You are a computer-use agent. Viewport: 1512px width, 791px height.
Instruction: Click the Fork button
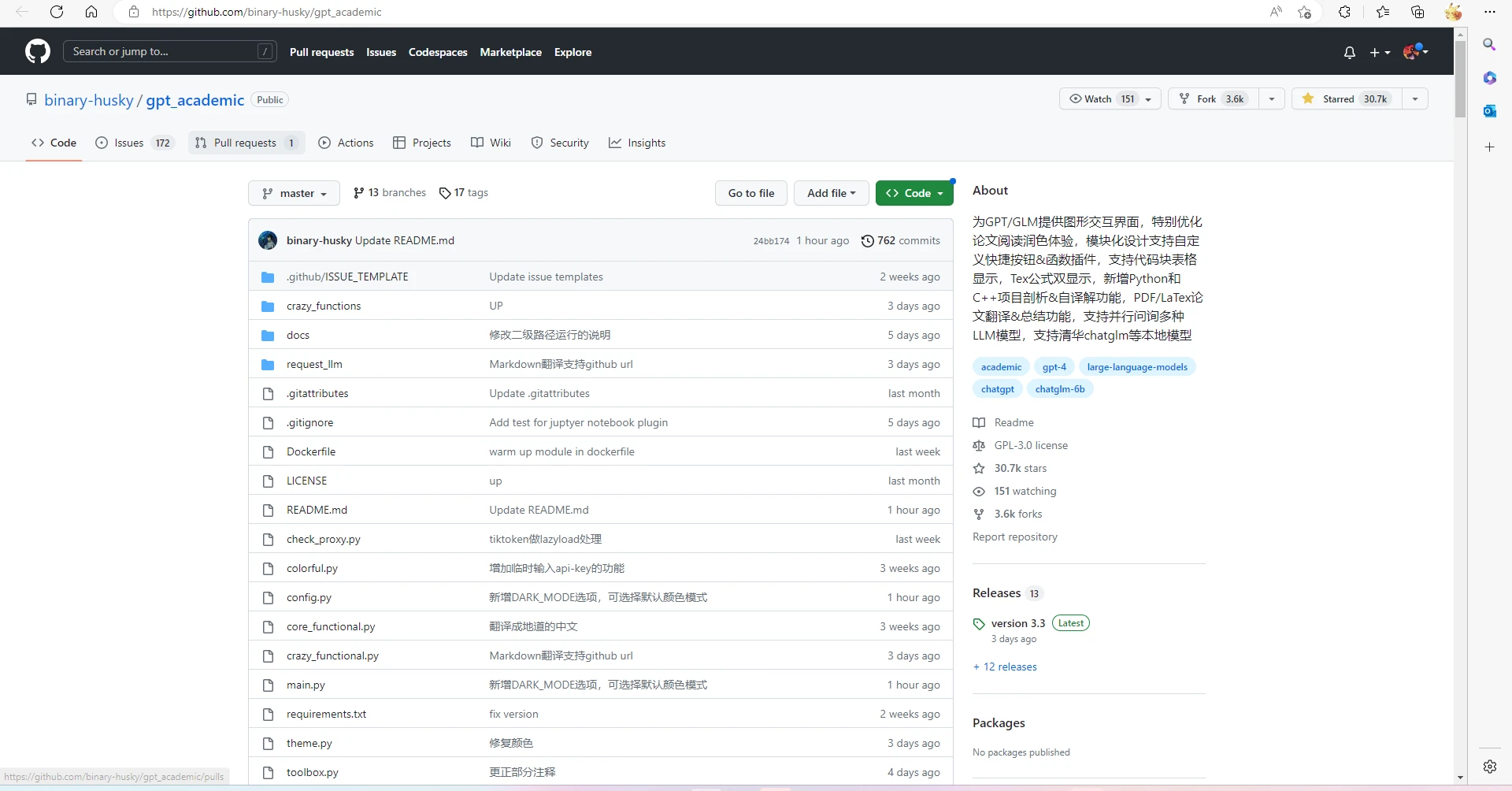[1214, 99]
